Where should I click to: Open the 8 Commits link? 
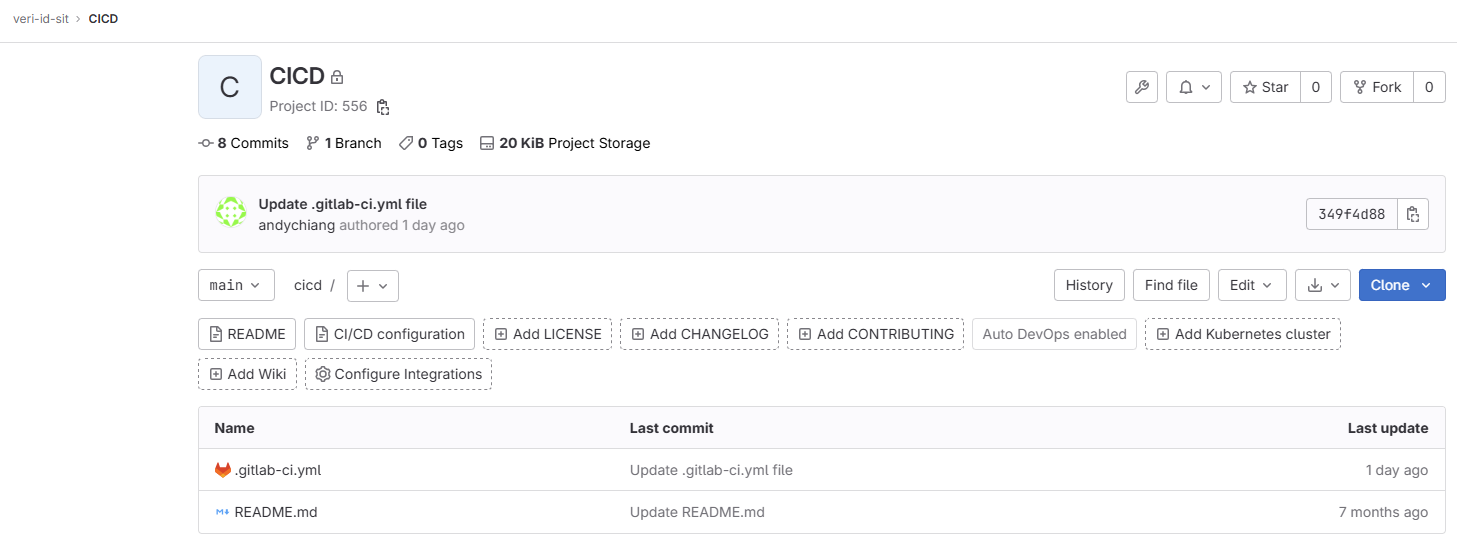point(244,143)
